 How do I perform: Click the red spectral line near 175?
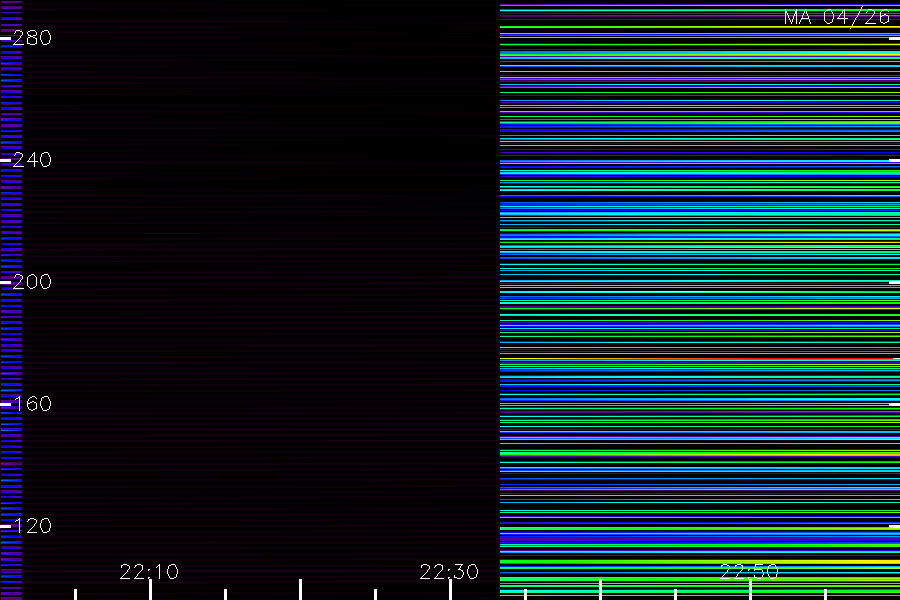[x=700, y=359]
